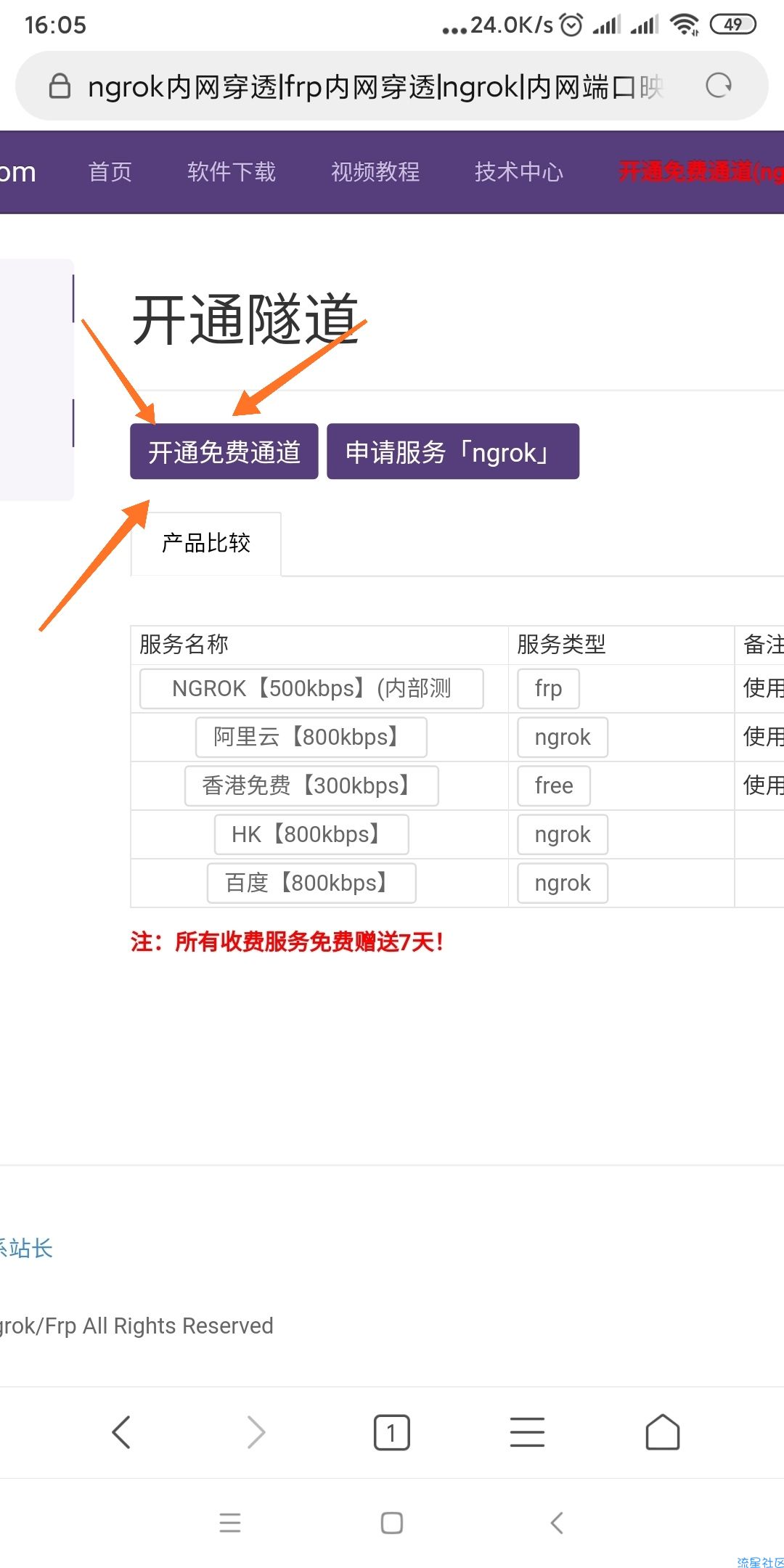784x1568 pixels.
Task: Tap the lock icon in address bar
Action: pos(60,86)
